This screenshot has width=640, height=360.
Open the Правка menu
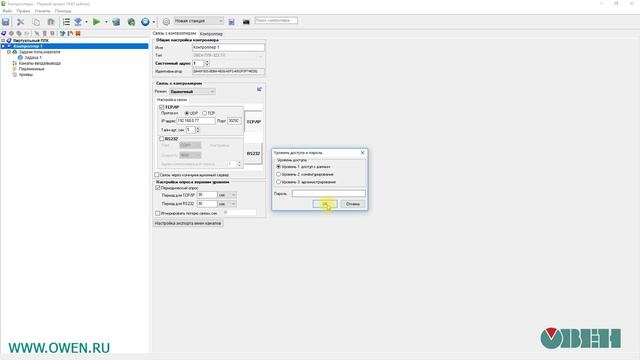[23, 11]
